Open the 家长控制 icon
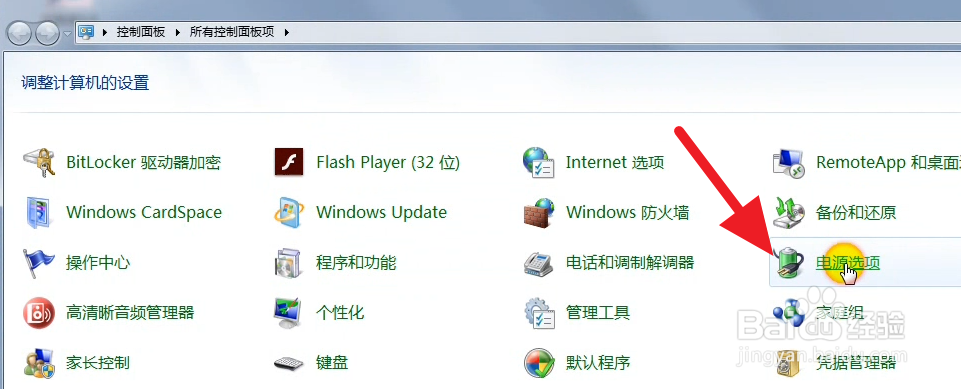This screenshot has width=961, height=389. click(38, 363)
